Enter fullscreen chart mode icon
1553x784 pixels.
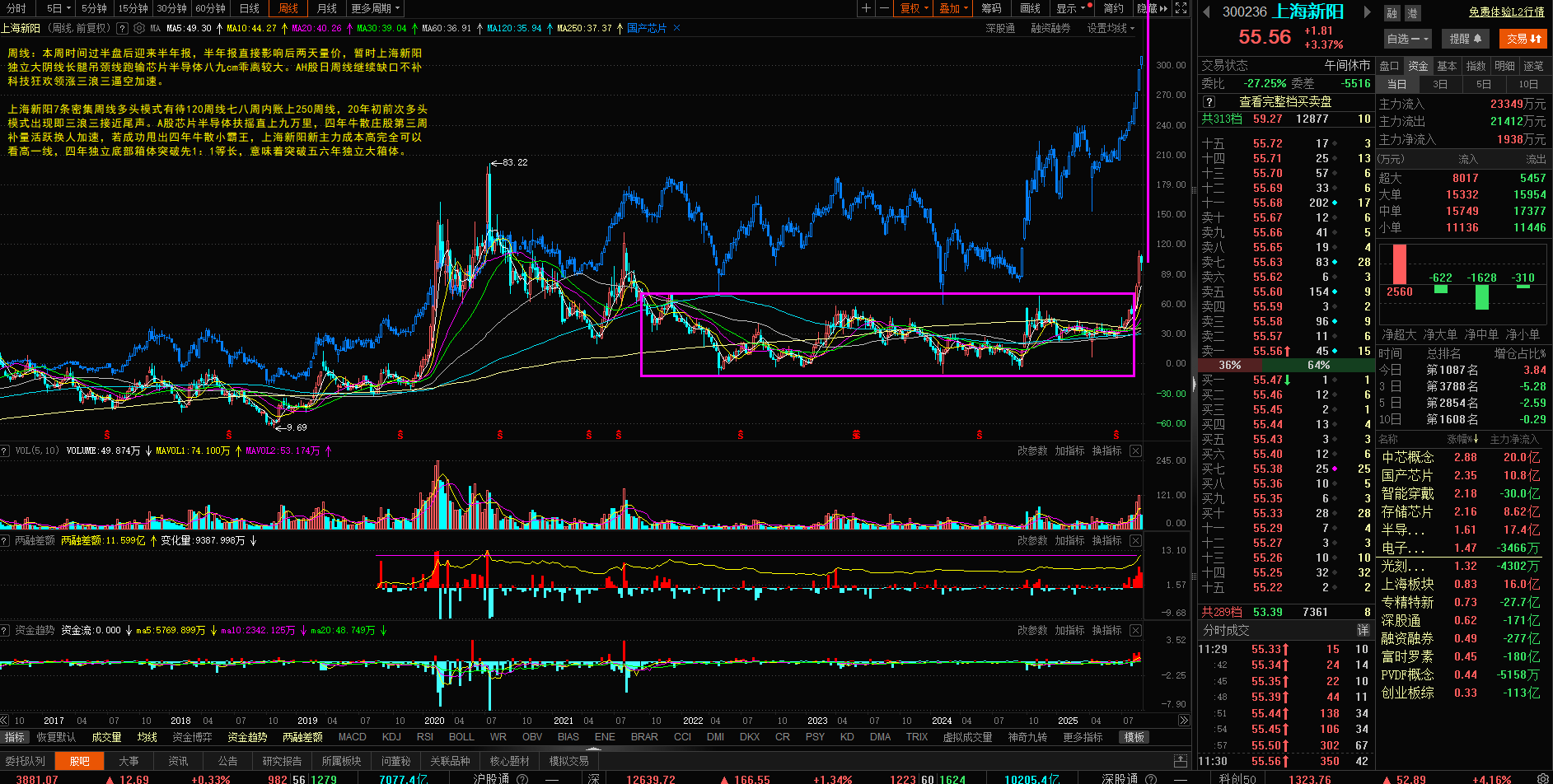[x=1181, y=8]
